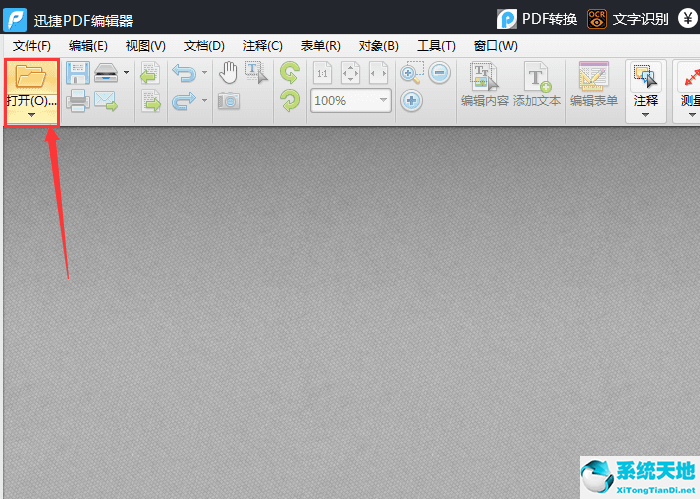
Task: Expand the scanner dropdown arrow
Action: point(127,72)
